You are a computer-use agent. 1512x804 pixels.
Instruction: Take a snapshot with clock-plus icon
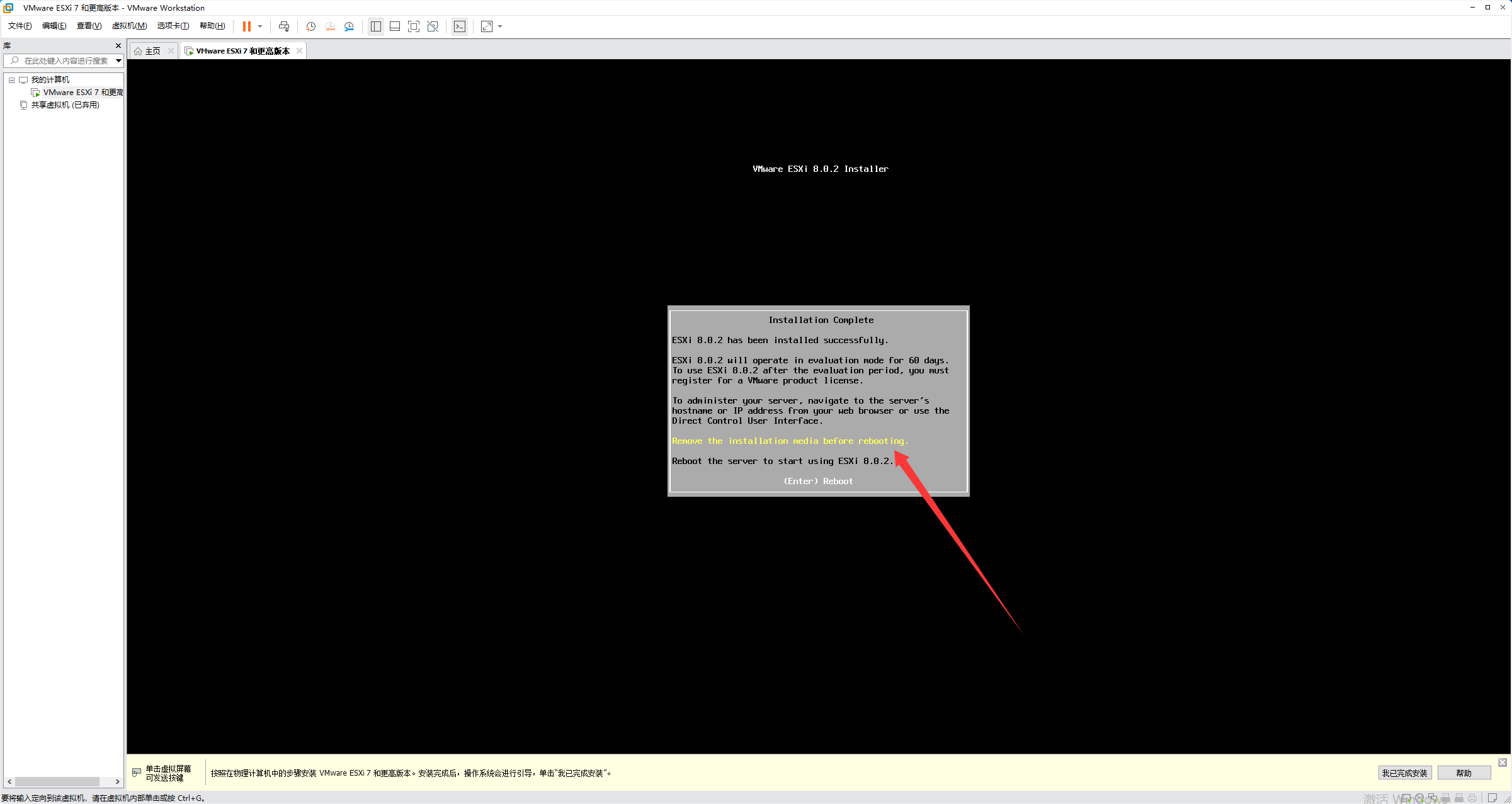pos(310,26)
